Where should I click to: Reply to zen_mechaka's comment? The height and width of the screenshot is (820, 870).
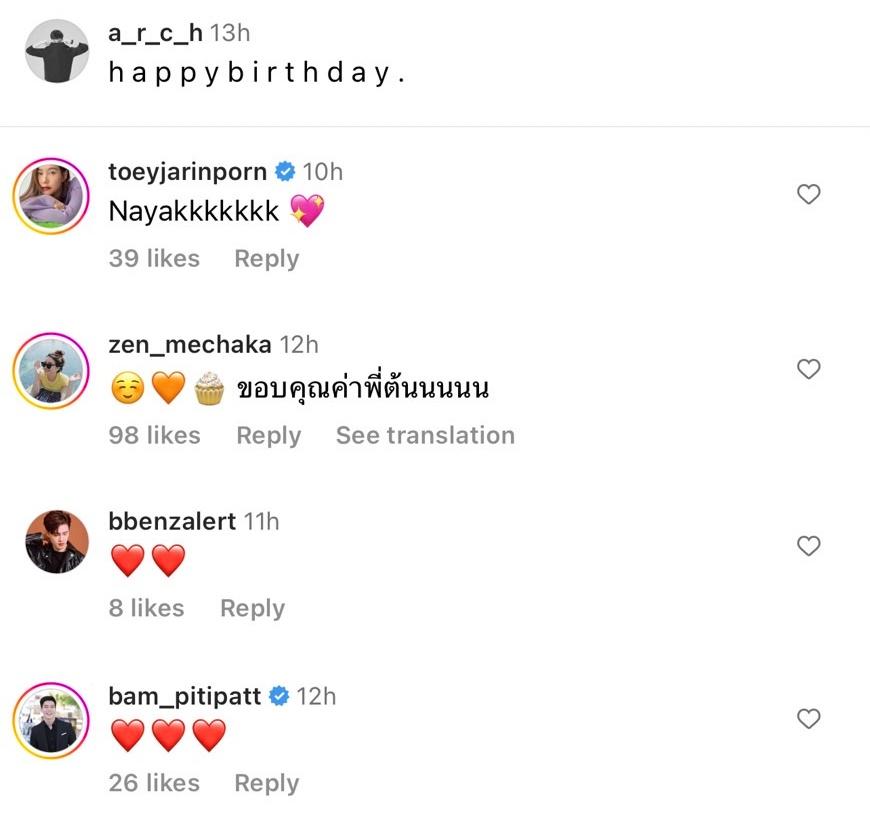[268, 435]
